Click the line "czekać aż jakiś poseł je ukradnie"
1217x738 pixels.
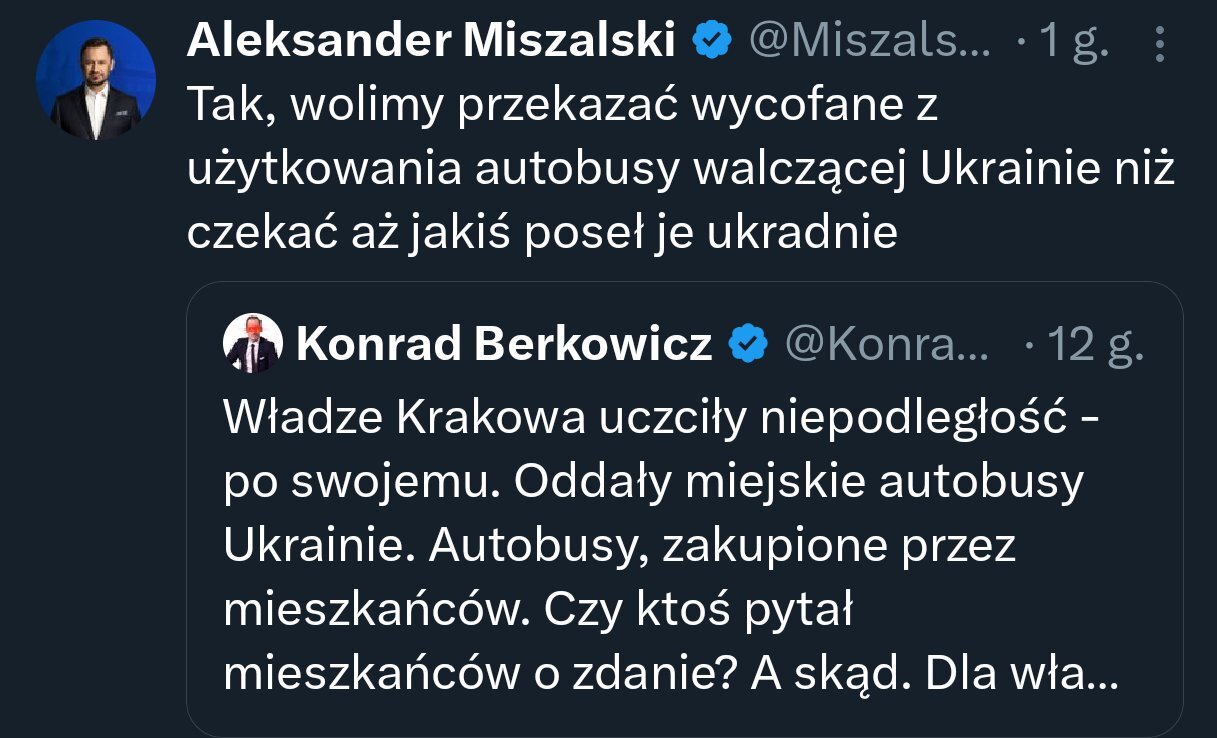pyautogui.click(x=542, y=233)
